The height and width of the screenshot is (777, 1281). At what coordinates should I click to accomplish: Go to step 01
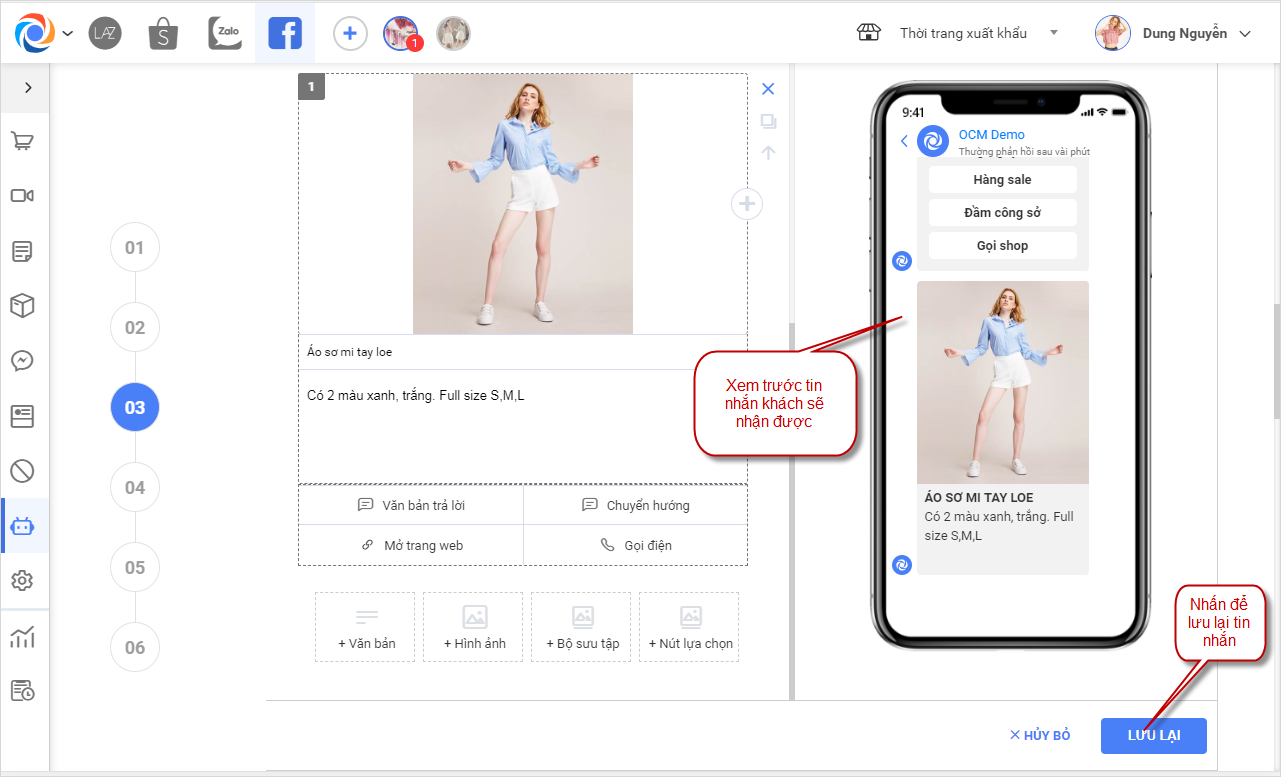[135, 248]
